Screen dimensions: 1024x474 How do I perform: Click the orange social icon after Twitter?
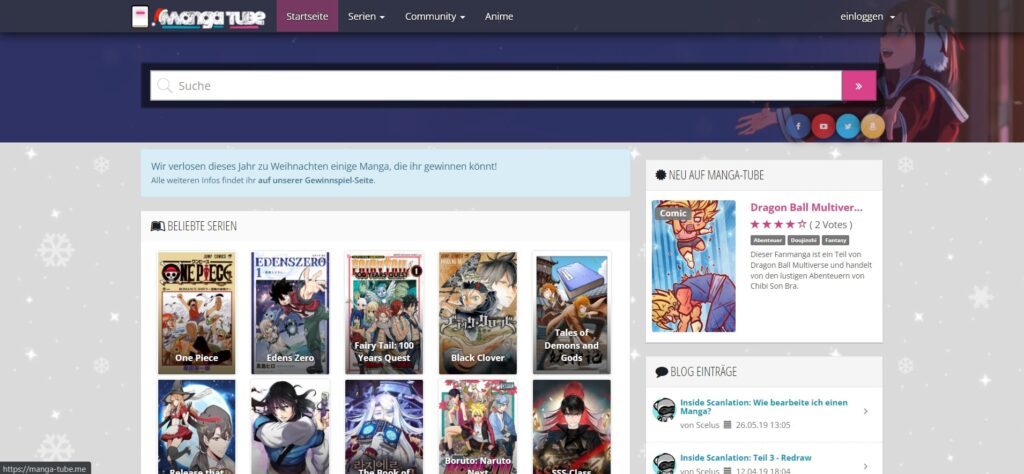coord(873,126)
